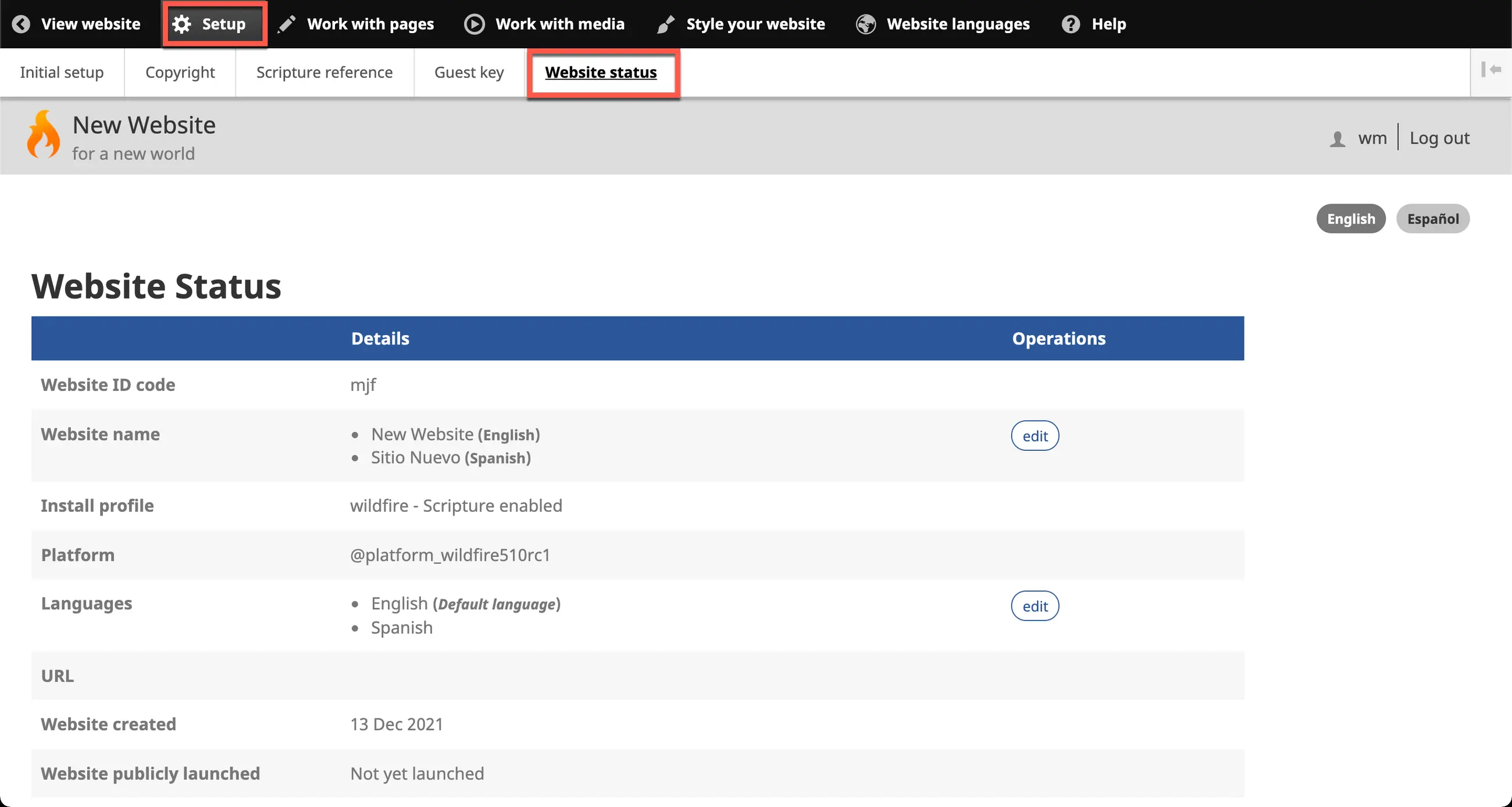Open the wm username link
Image resolution: width=1512 pixels, height=807 pixels.
point(1372,138)
